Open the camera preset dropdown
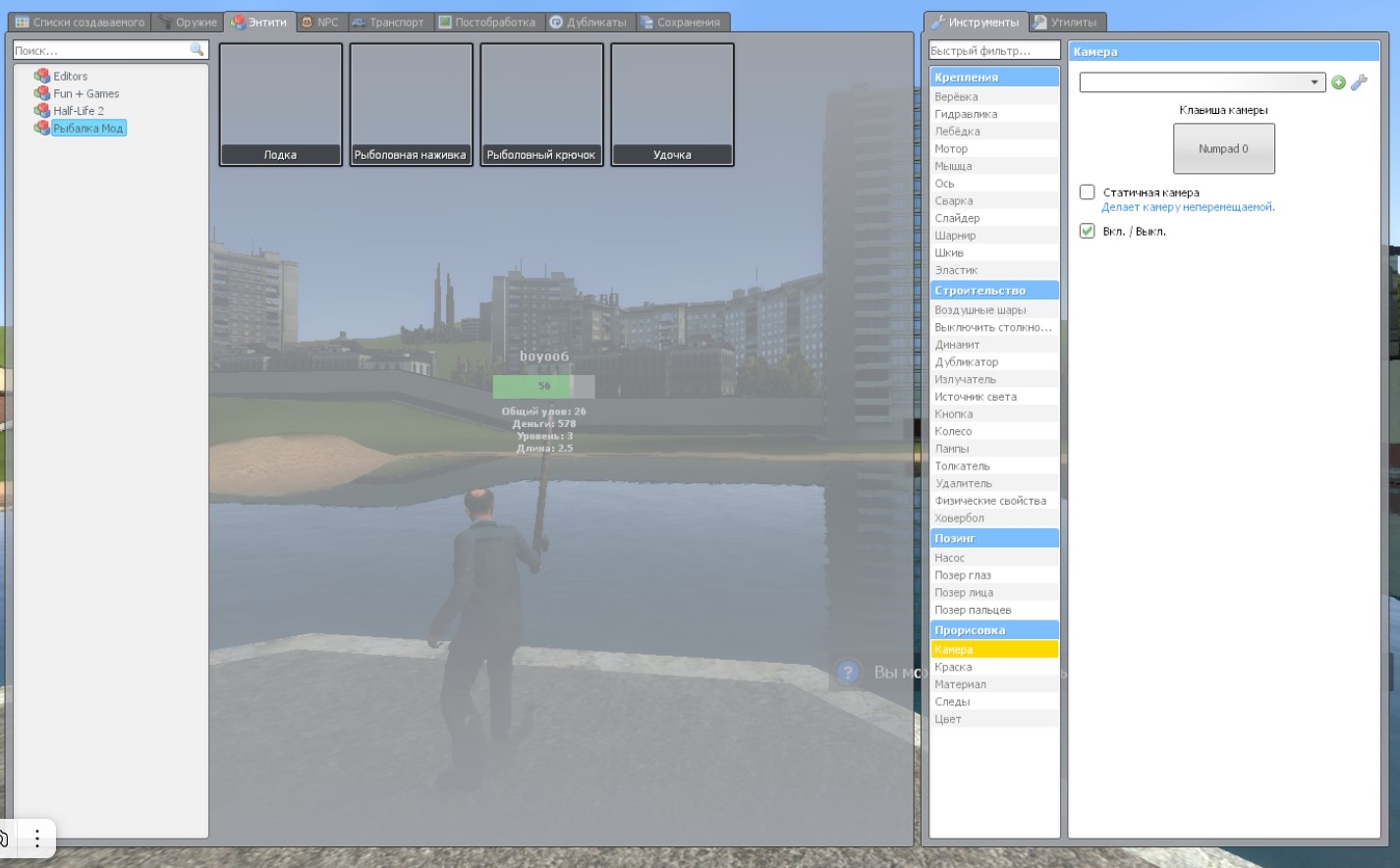 [x=1203, y=82]
